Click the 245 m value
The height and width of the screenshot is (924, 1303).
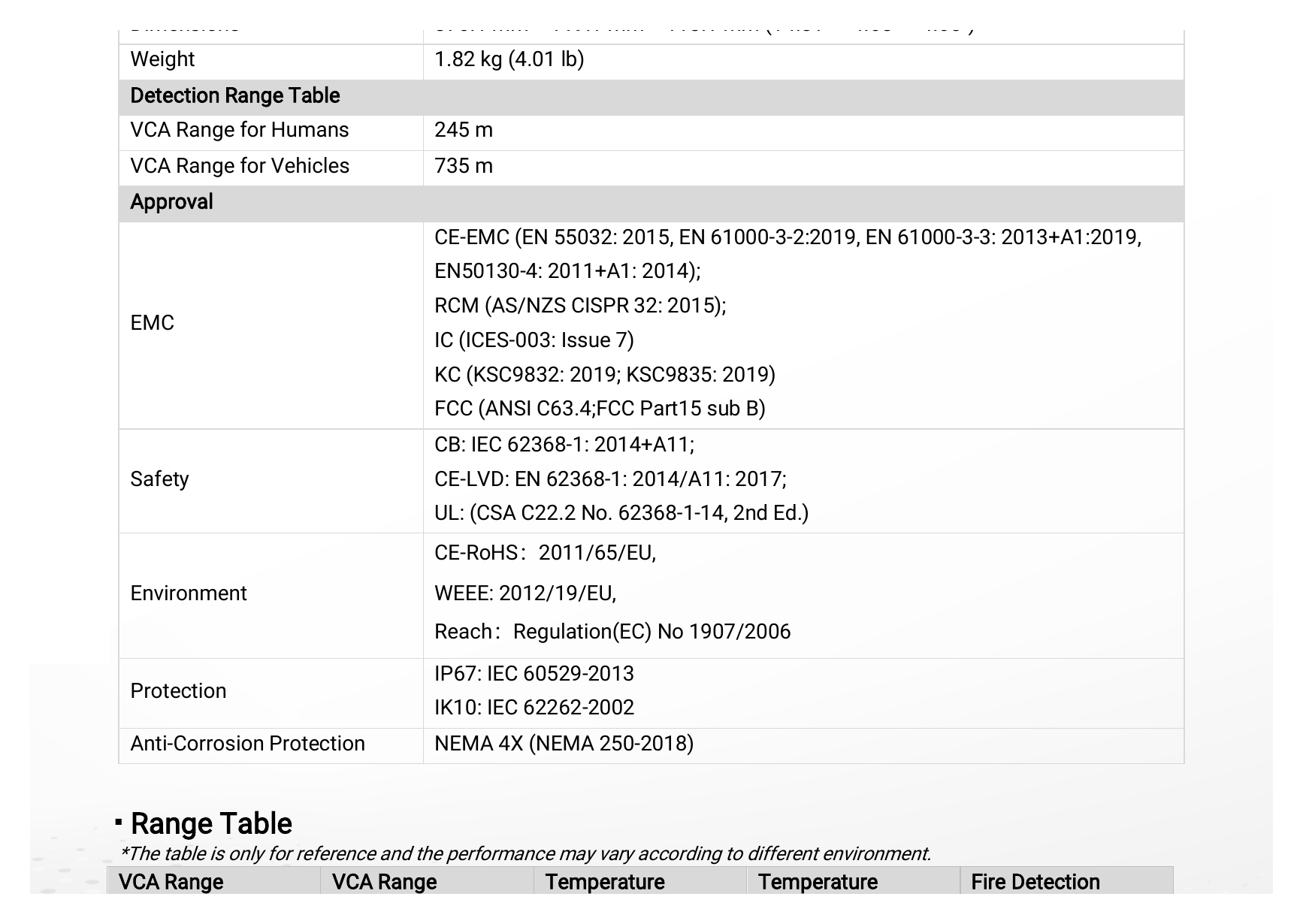coord(464,130)
